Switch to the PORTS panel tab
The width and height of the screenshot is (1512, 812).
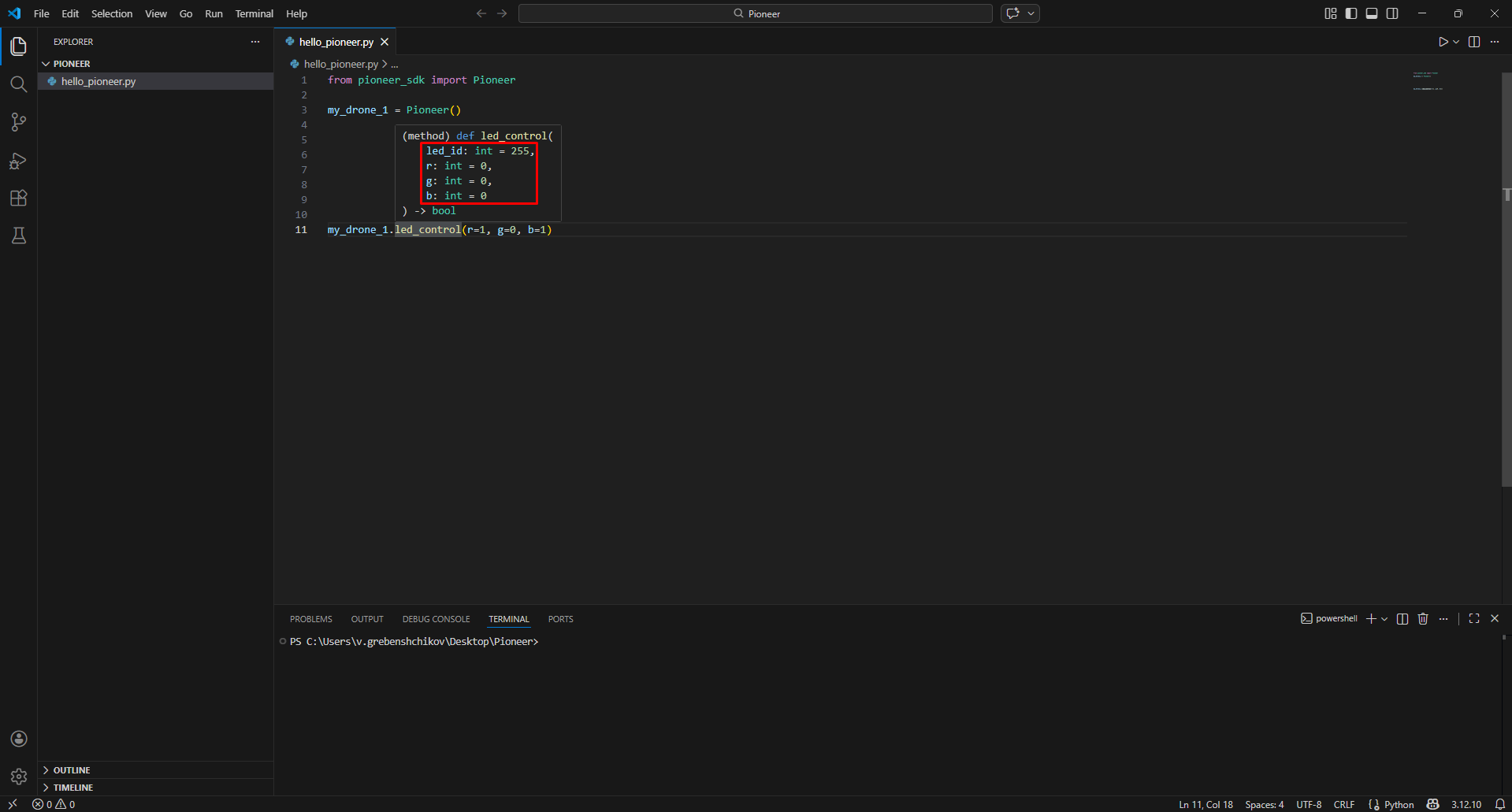coord(561,619)
